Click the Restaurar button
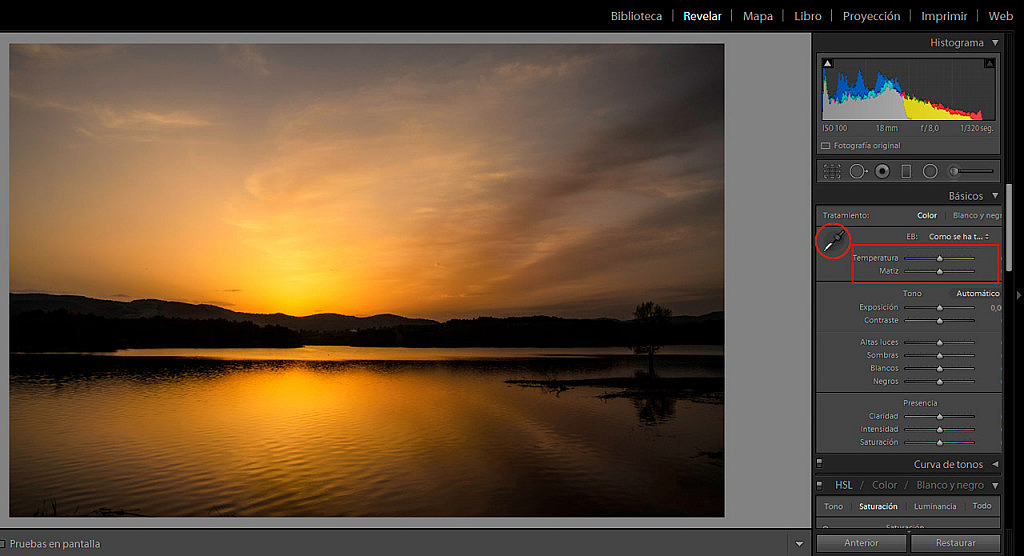The image size is (1024, 556). pos(955,543)
